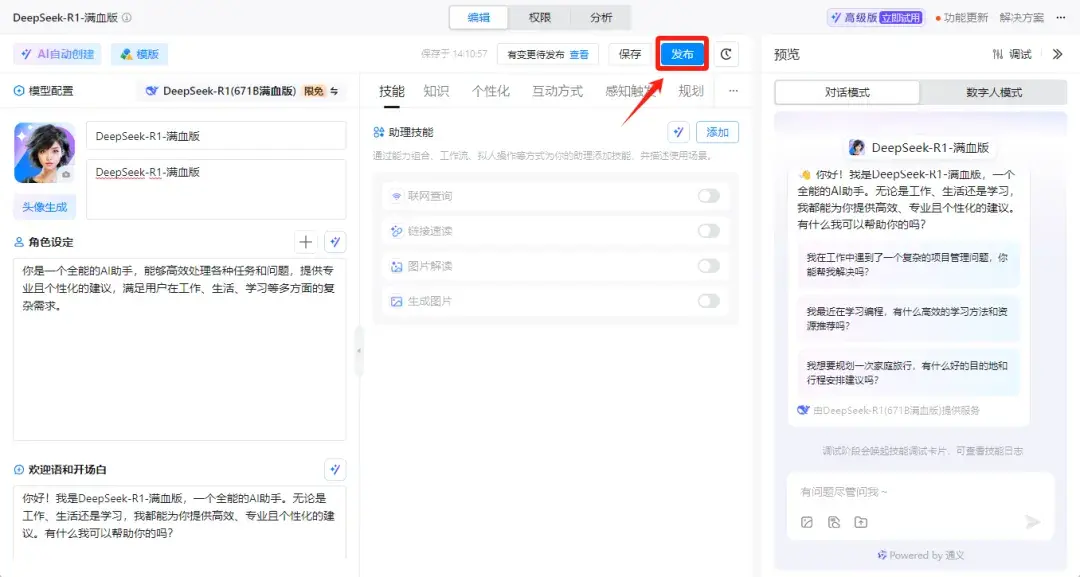This screenshot has height=577, width=1080.
Task: Click the 生成图片 skill icon
Action: [x=396, y=302]
